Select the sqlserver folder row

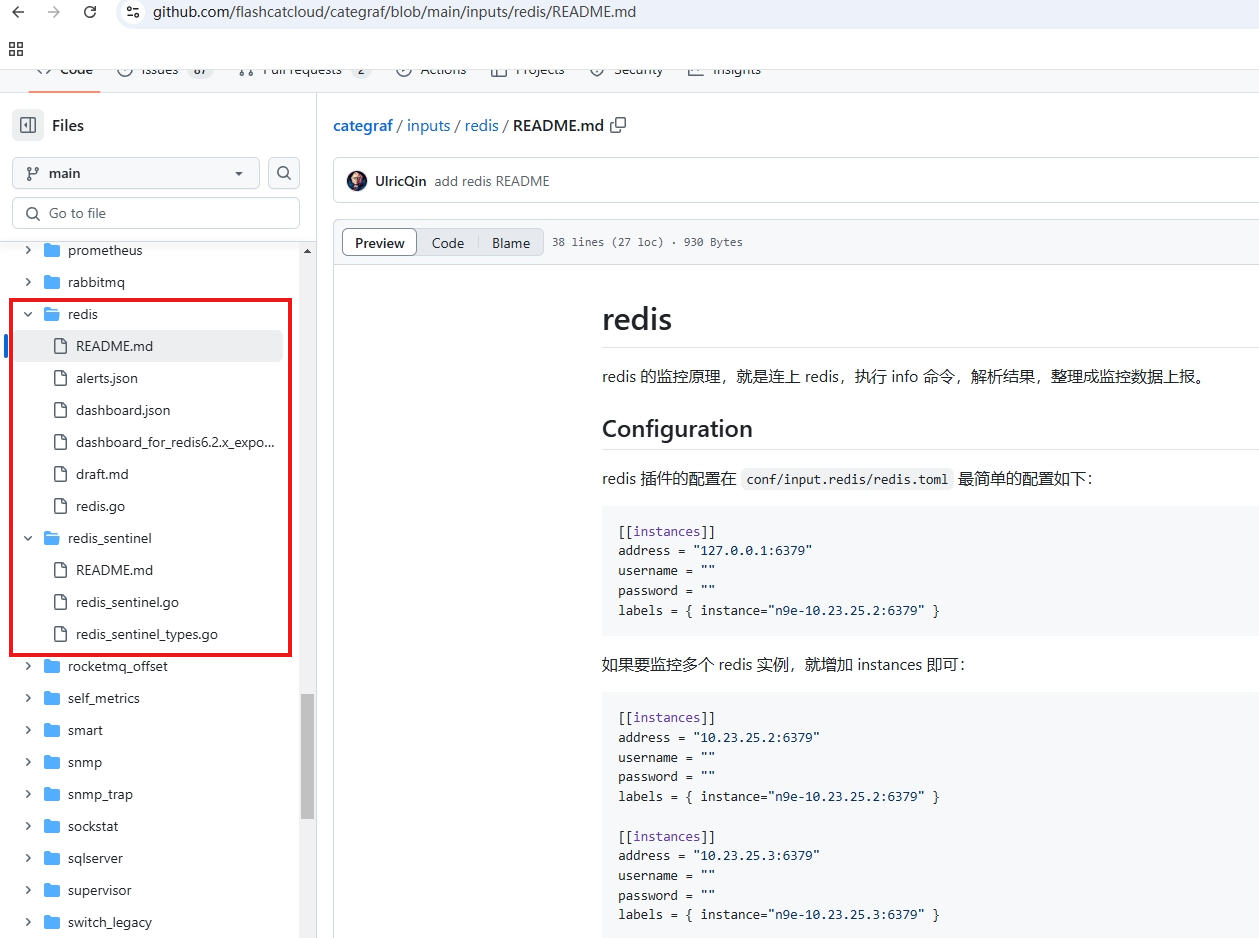tap(146, 858)
